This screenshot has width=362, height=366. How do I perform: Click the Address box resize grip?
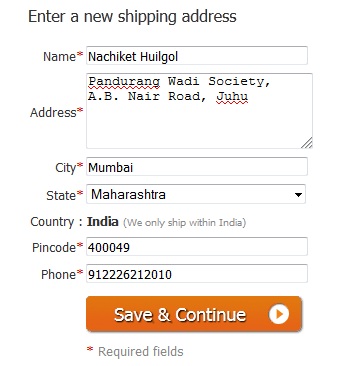click(x=307, y=143)
